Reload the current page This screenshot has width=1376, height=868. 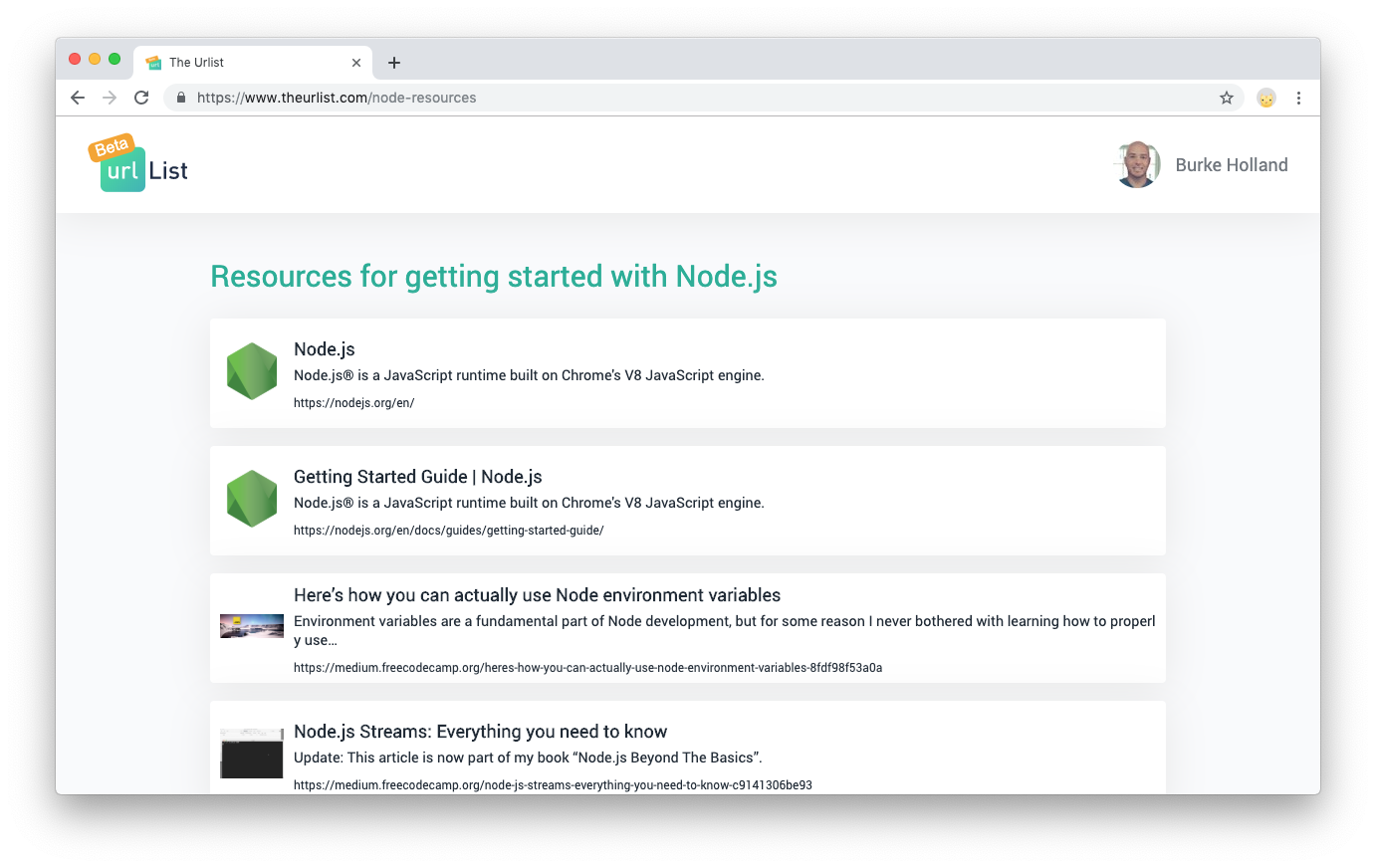141,98
